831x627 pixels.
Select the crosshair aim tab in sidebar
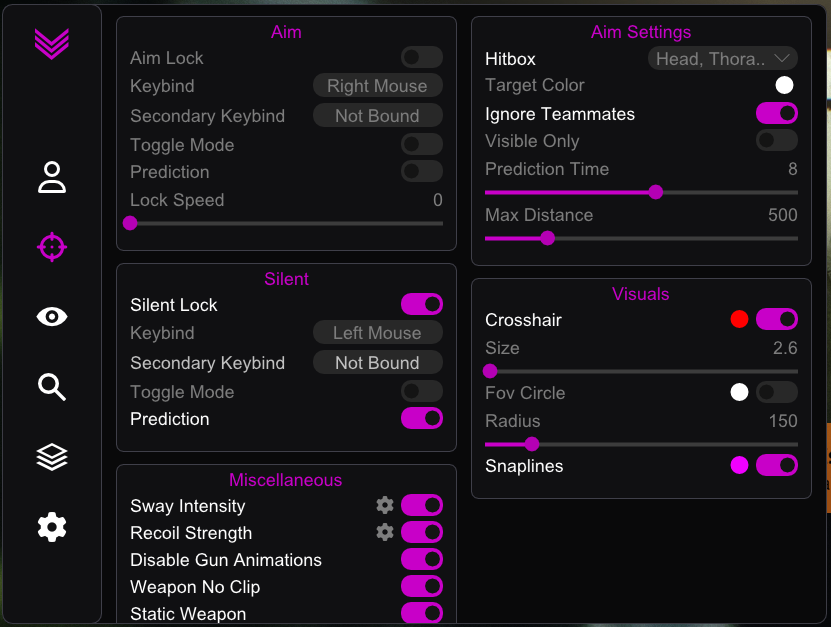click(52, 247)
